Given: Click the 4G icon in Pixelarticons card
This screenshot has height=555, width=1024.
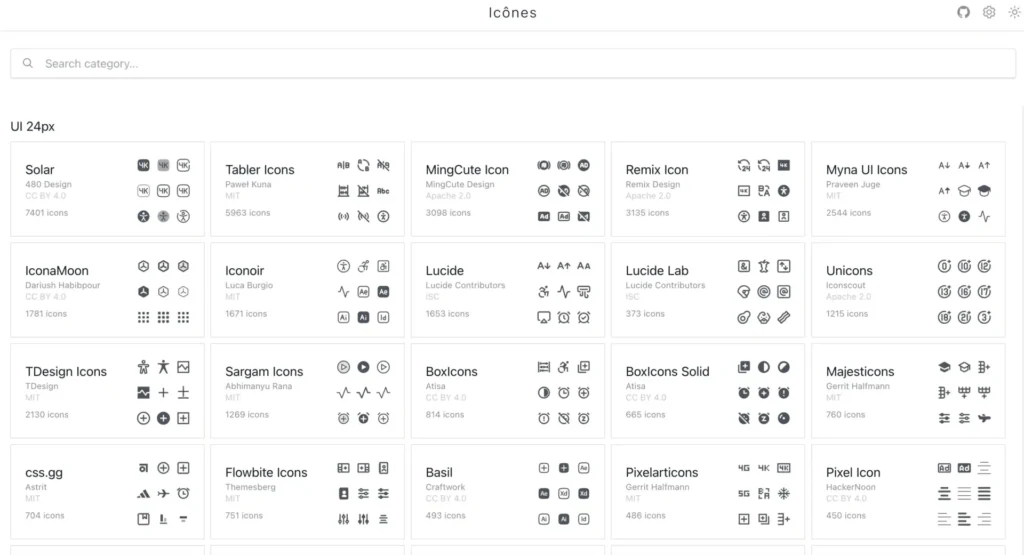Looking at the screenshot, I should click(x=744, y=468).
